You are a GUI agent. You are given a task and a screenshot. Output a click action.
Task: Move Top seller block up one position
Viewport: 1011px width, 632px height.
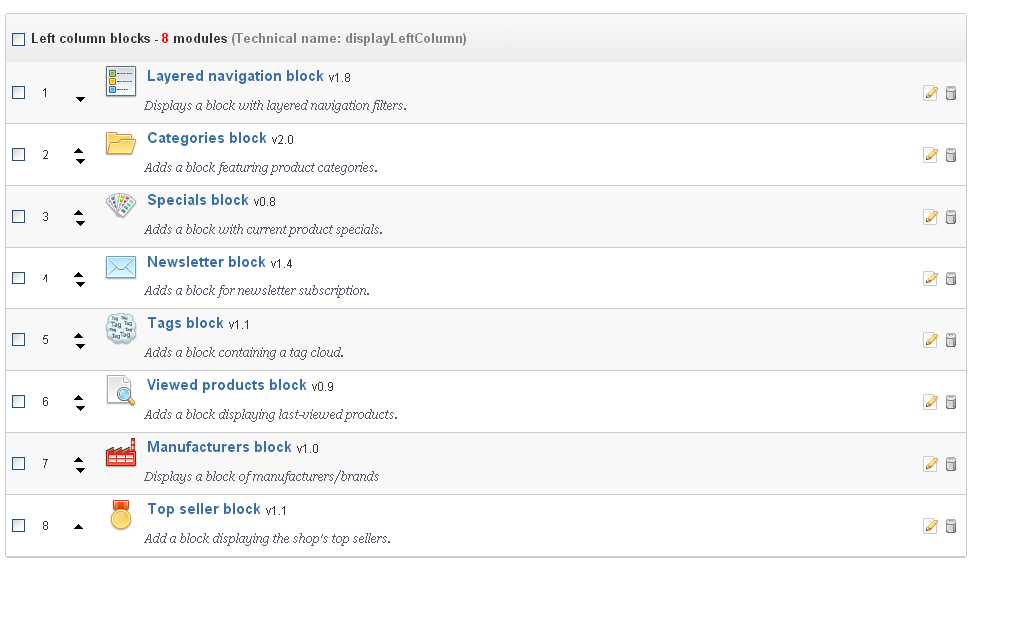pos(79,527)
